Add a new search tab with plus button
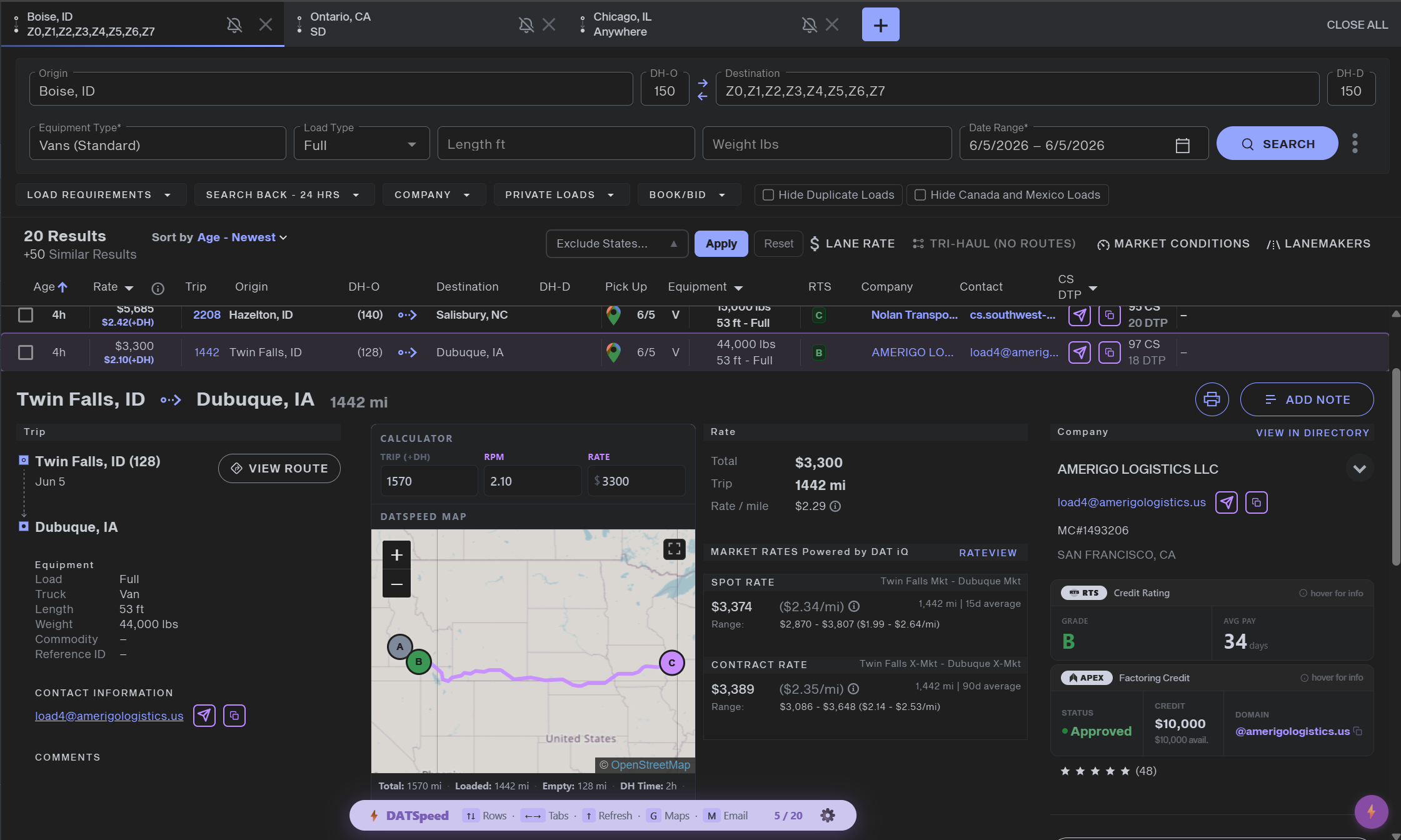The image size is (1401, 840). coord(880,24)
